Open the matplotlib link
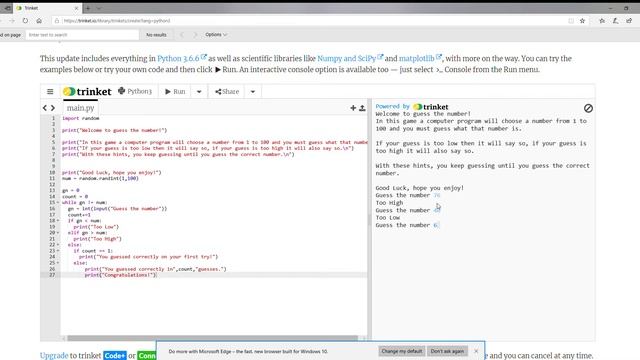The width and height of the screenshot is (640, 360). tap(420, 58)
